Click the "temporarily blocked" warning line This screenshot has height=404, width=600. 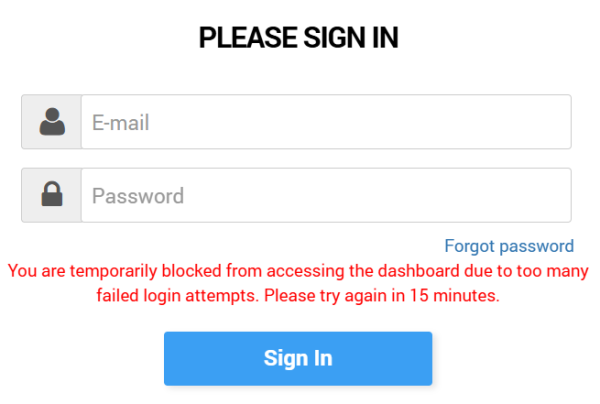click(x=298, y=270)
